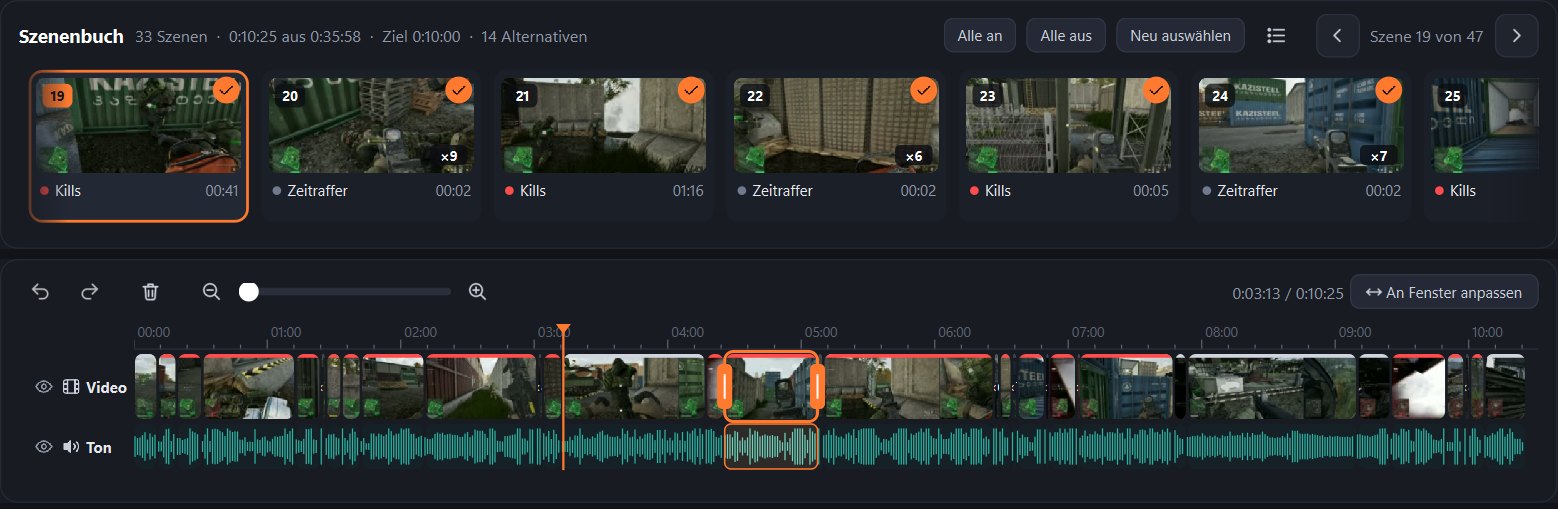Click the undo arrow icon
Screen dimensions: 1558x509
[x=41, y=292]
